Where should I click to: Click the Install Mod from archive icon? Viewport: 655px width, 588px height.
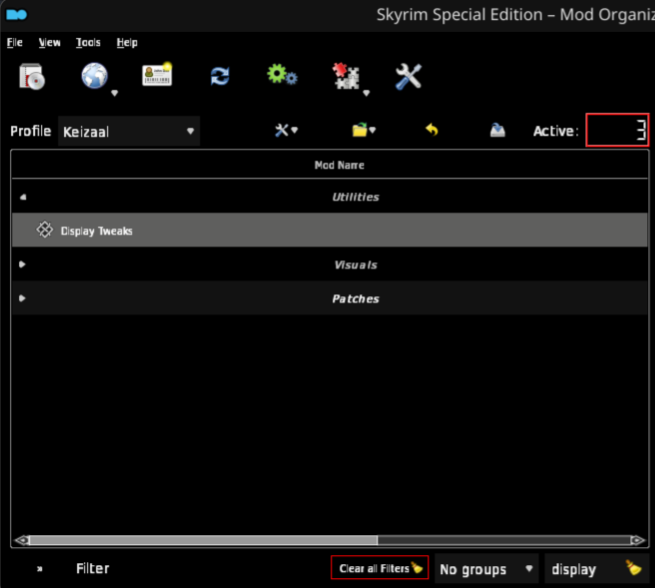[x=32, y=77]
